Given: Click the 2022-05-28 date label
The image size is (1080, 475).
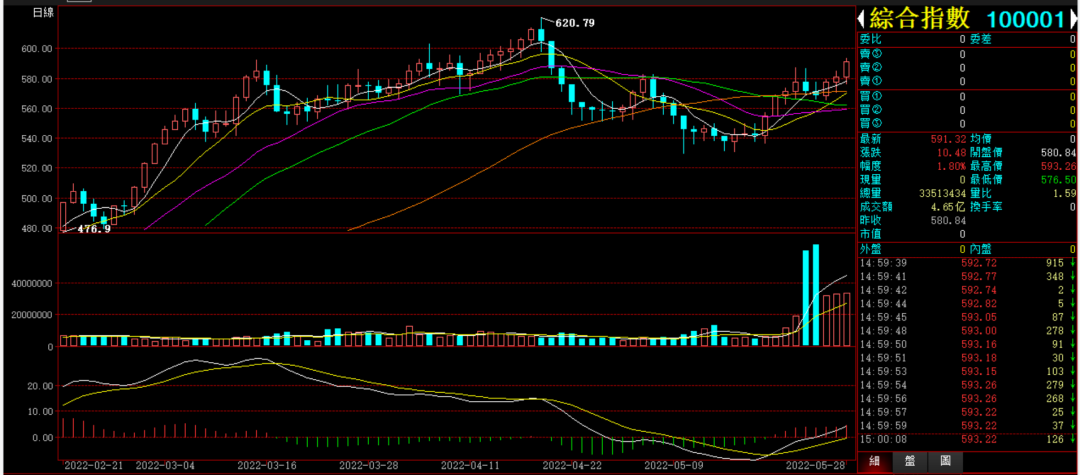Looking at the screenshot, I should point(815,465).
